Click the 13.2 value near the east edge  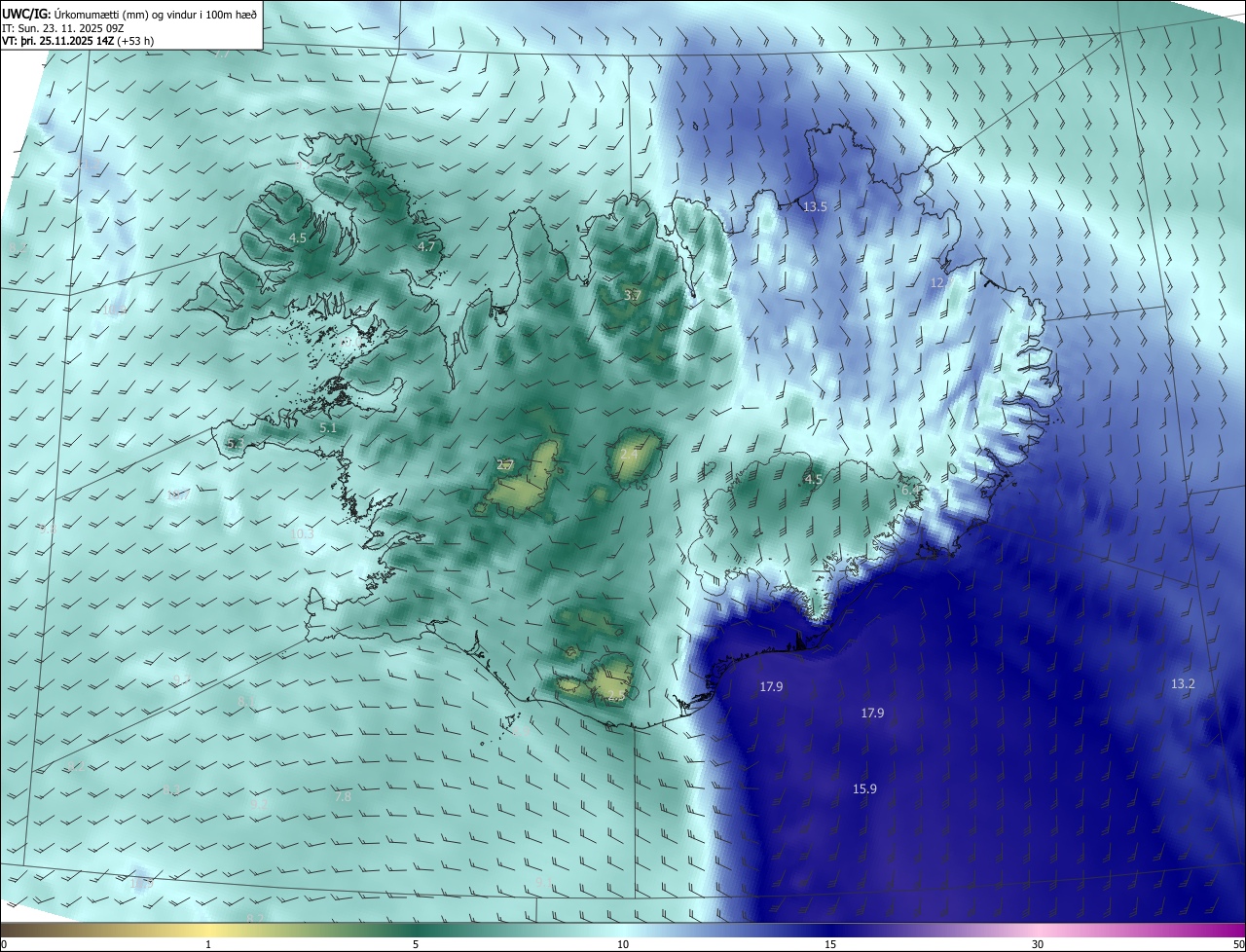(1183, 684)
